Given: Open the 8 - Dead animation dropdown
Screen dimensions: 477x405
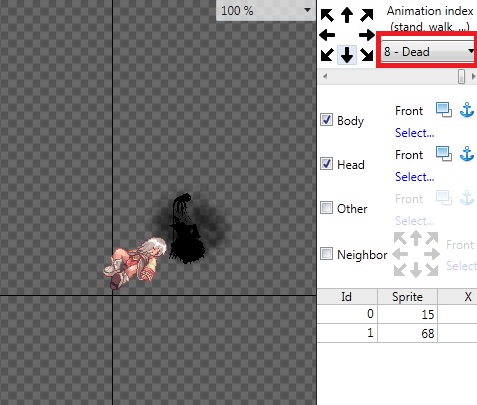Looking at the screenshot, I should [x=429, y=51].
